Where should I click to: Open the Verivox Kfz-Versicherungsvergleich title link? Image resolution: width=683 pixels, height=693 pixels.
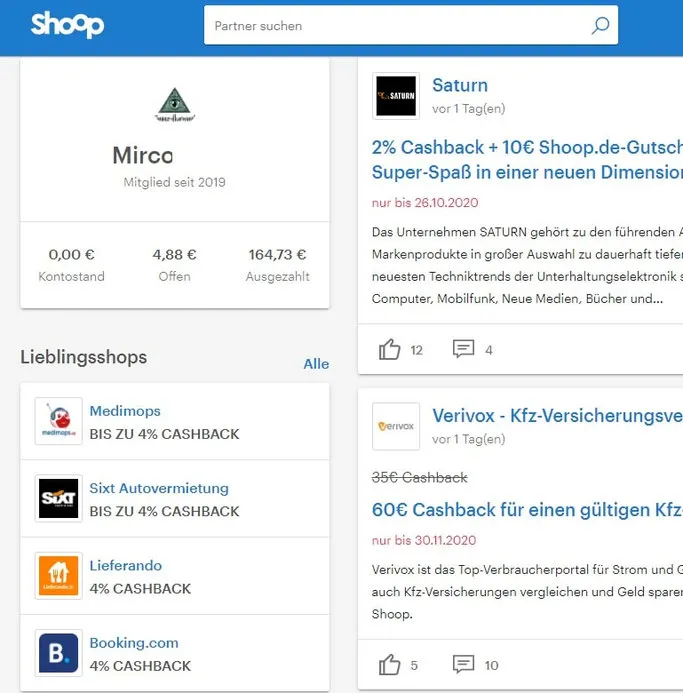pyautogui.click(x=557, y=416)
